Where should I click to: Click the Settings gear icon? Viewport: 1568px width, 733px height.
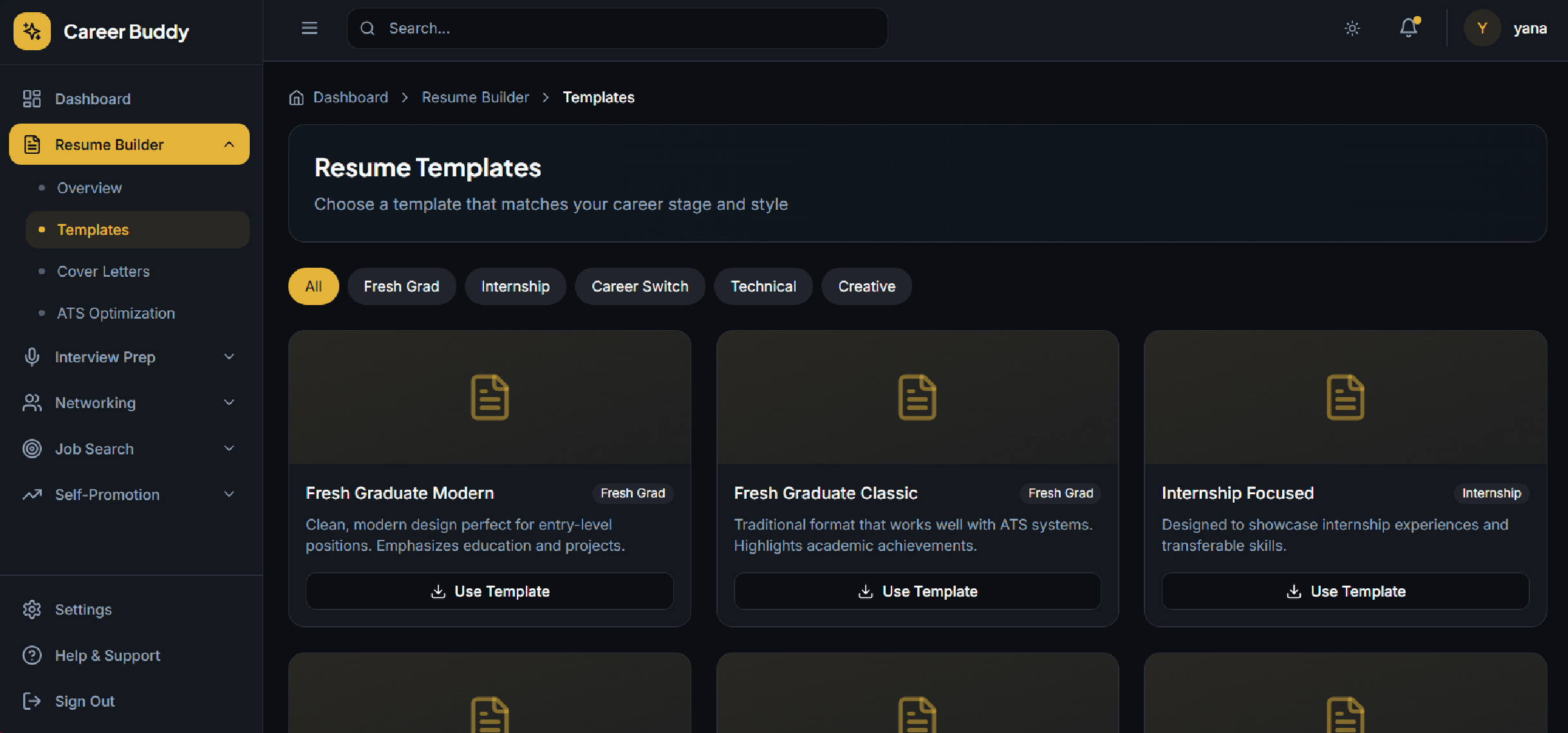tap(32, 609)
